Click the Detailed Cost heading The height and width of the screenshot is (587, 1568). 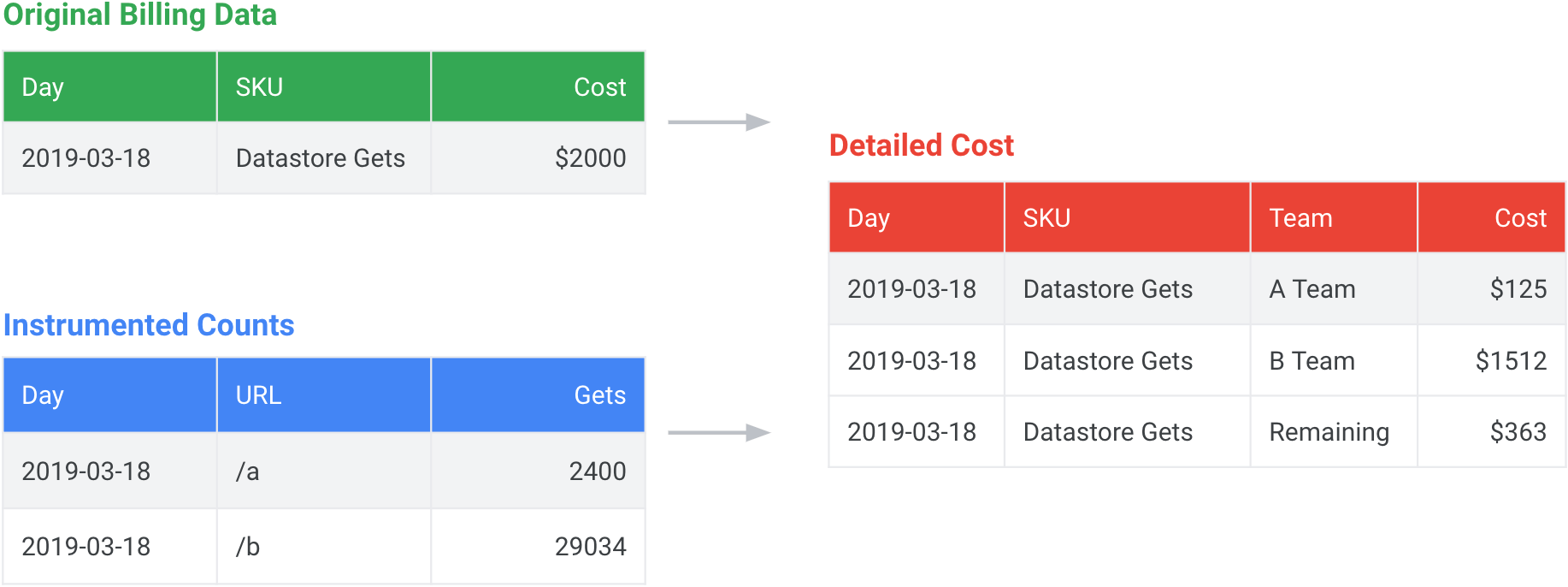[921, 145]
